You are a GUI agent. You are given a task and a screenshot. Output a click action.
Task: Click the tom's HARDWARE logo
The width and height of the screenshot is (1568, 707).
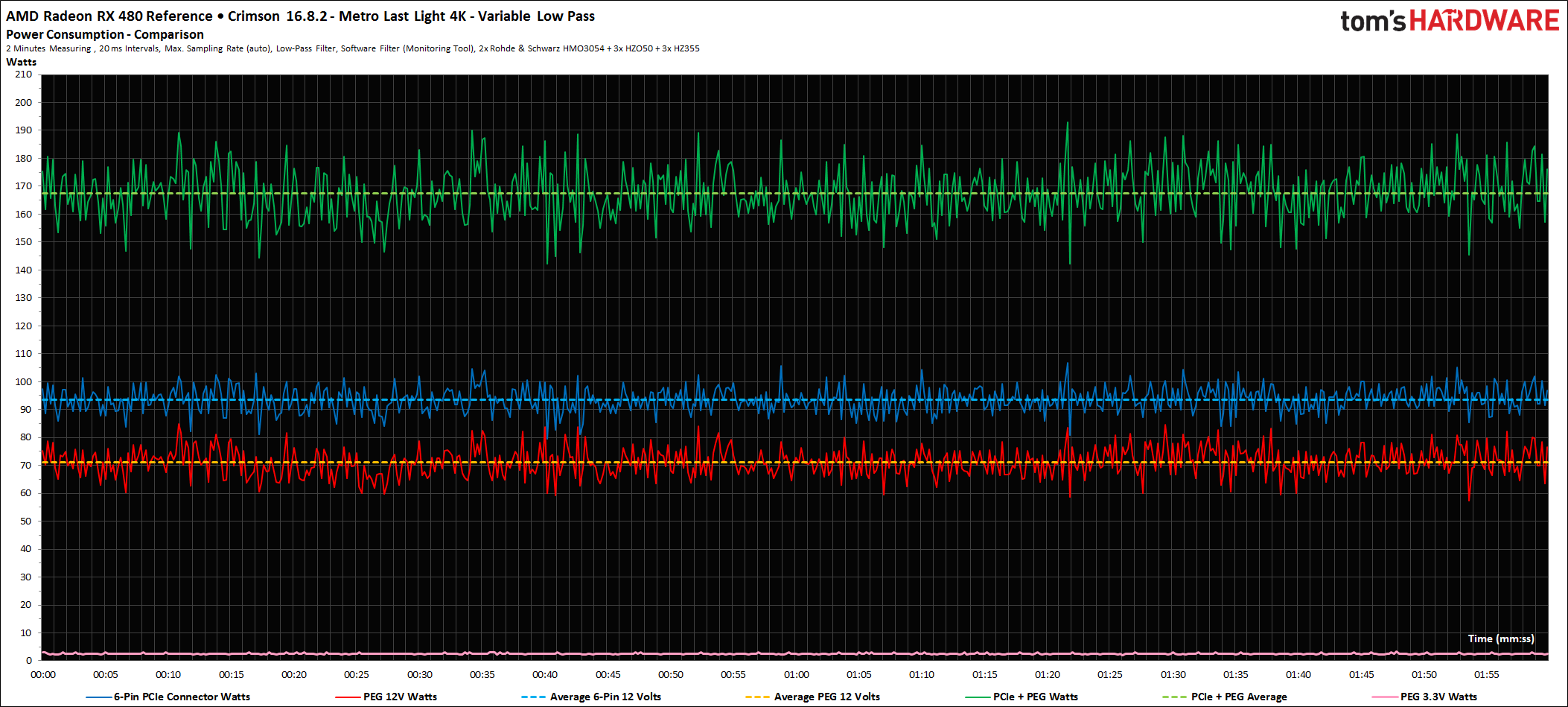point(1450,21)
